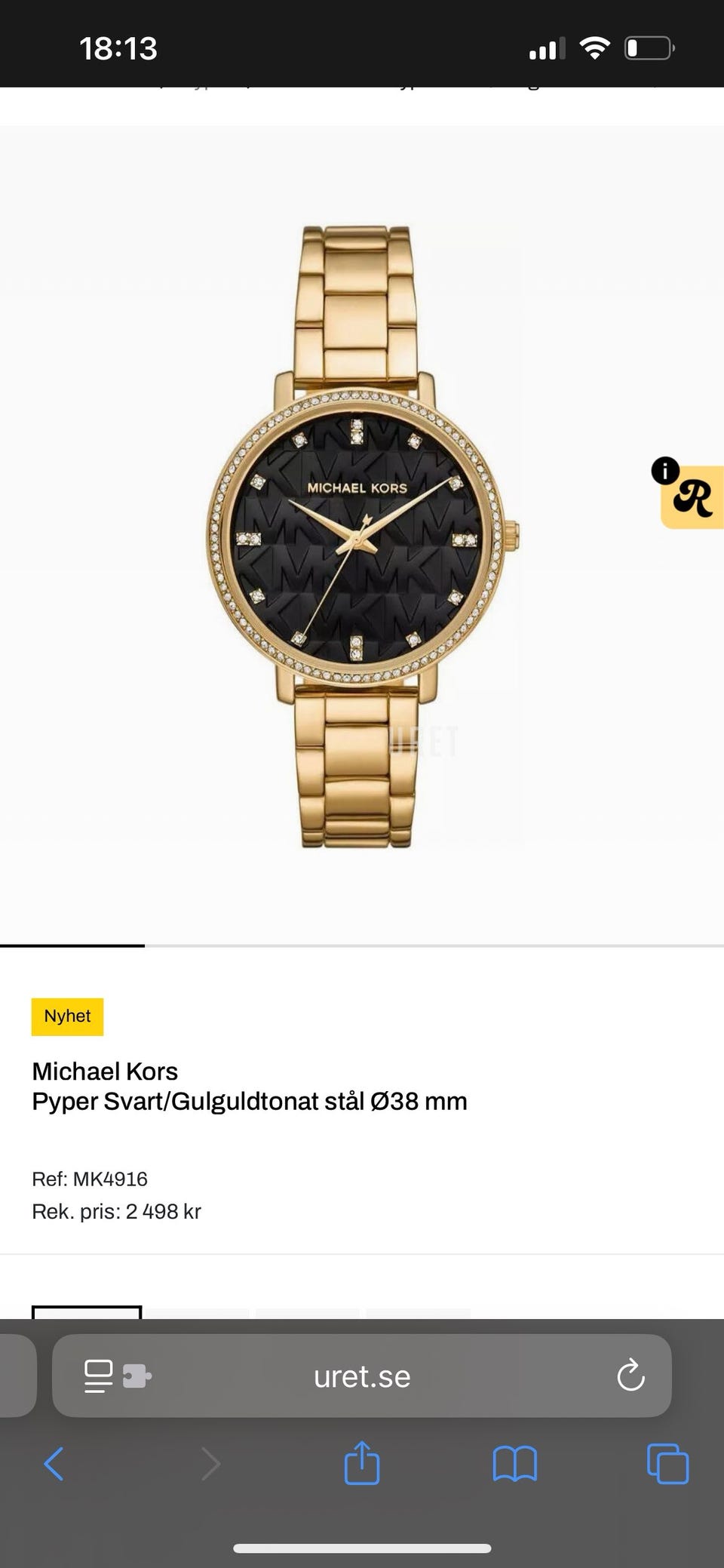724x1568 pixels.
Task: Go back using the Safari back arrow
Action: point(54,1464)
